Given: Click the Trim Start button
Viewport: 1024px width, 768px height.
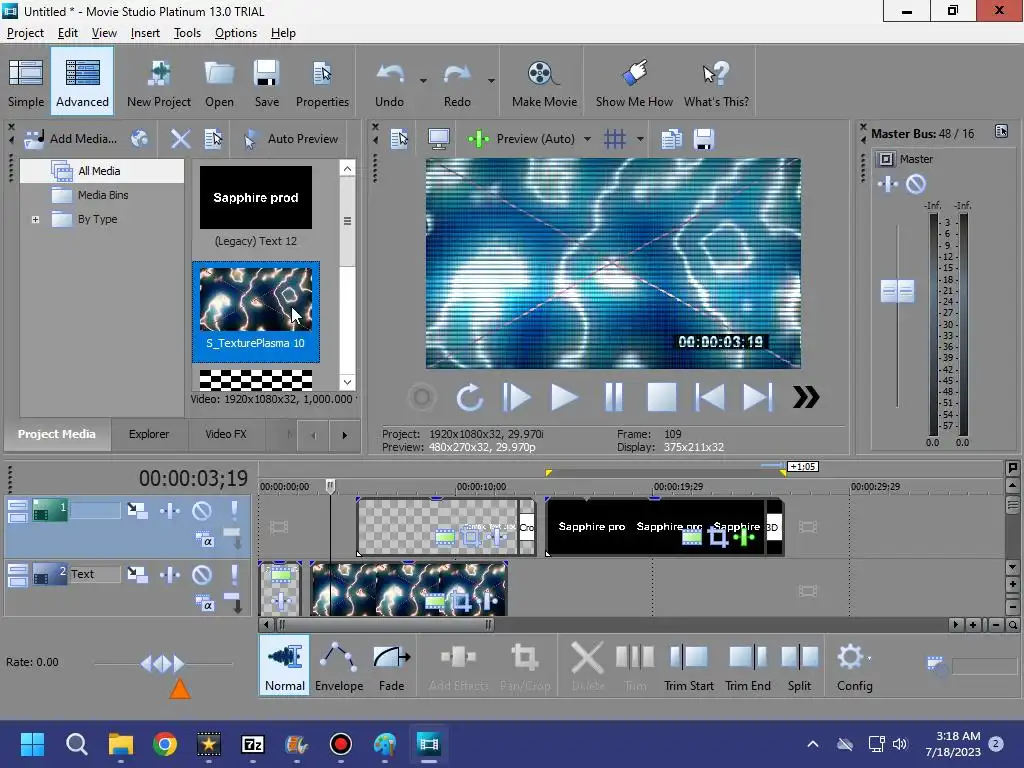Looking at the screenshot, I should point(688,665).
